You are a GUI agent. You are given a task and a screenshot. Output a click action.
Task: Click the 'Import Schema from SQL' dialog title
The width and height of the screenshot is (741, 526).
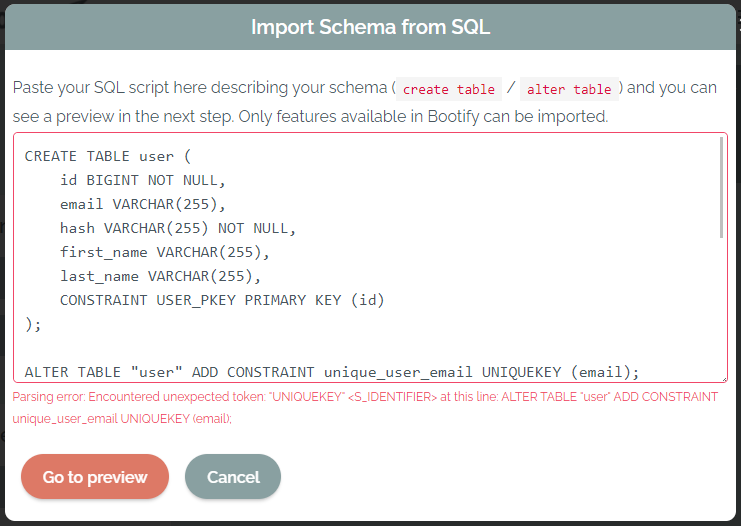tap(370, 27)
